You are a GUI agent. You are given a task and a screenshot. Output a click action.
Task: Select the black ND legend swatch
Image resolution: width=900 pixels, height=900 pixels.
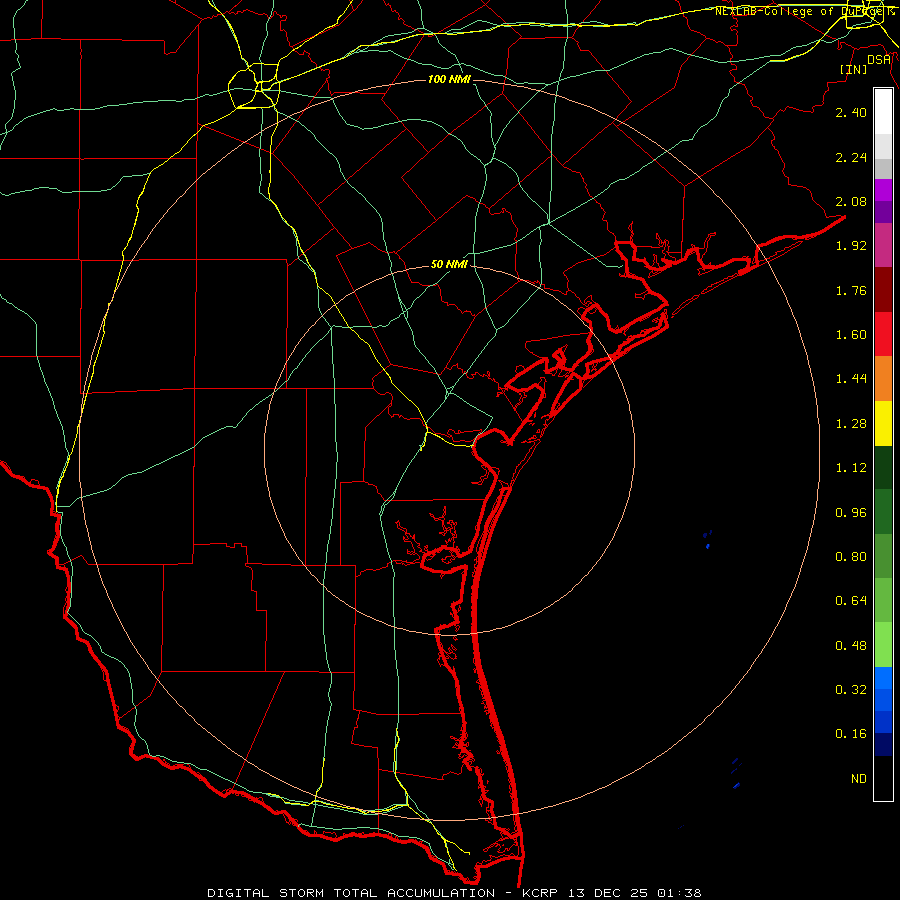[x=883, y=778]
